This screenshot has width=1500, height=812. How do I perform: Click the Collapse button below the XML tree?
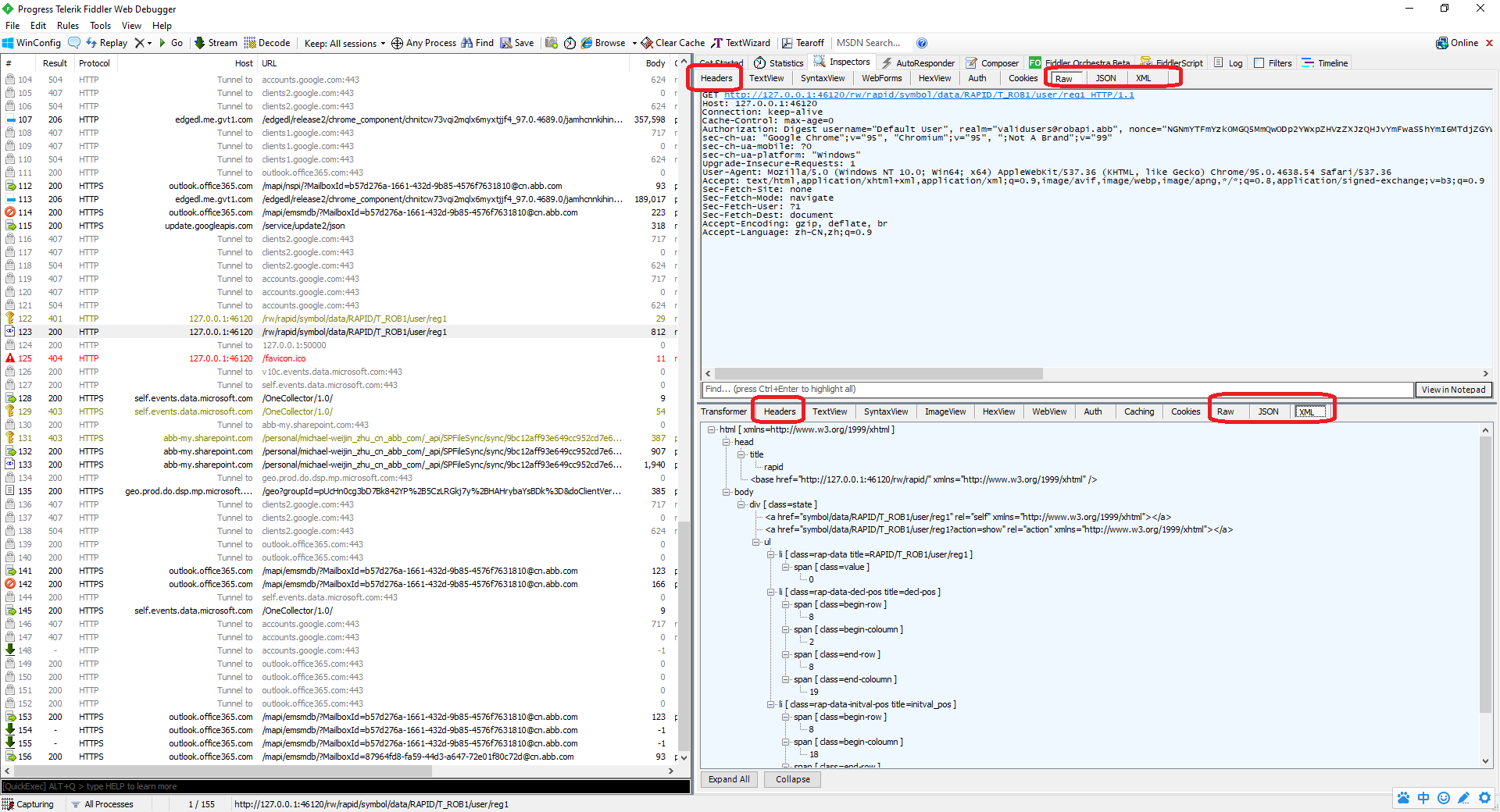[x=793, y=779]
